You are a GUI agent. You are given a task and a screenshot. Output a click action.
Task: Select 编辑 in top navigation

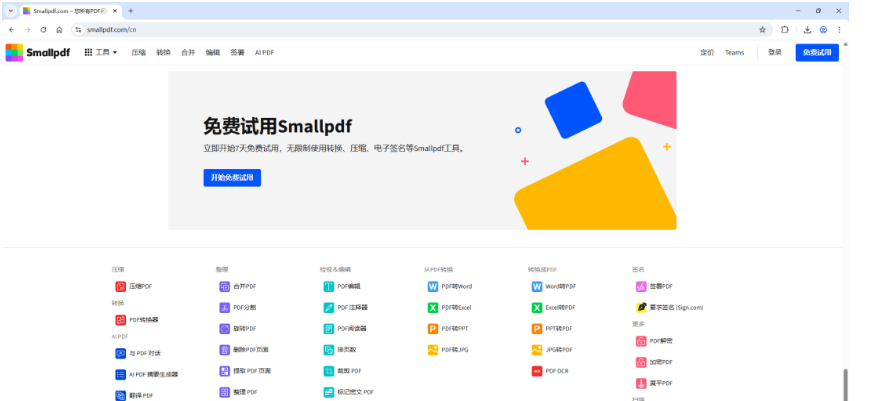(x=212, y=53)
